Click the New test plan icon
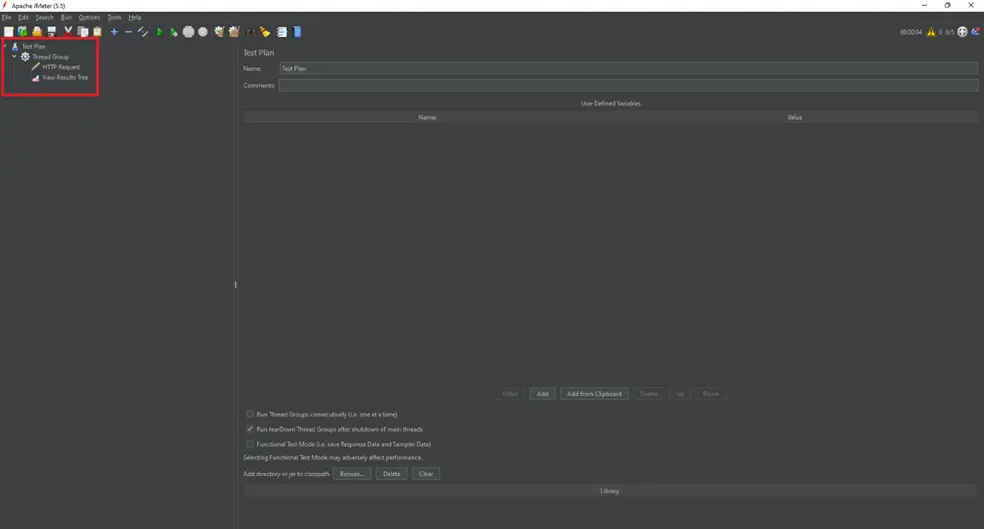Screen dimensions: 984x529 (x=8, y=31)
